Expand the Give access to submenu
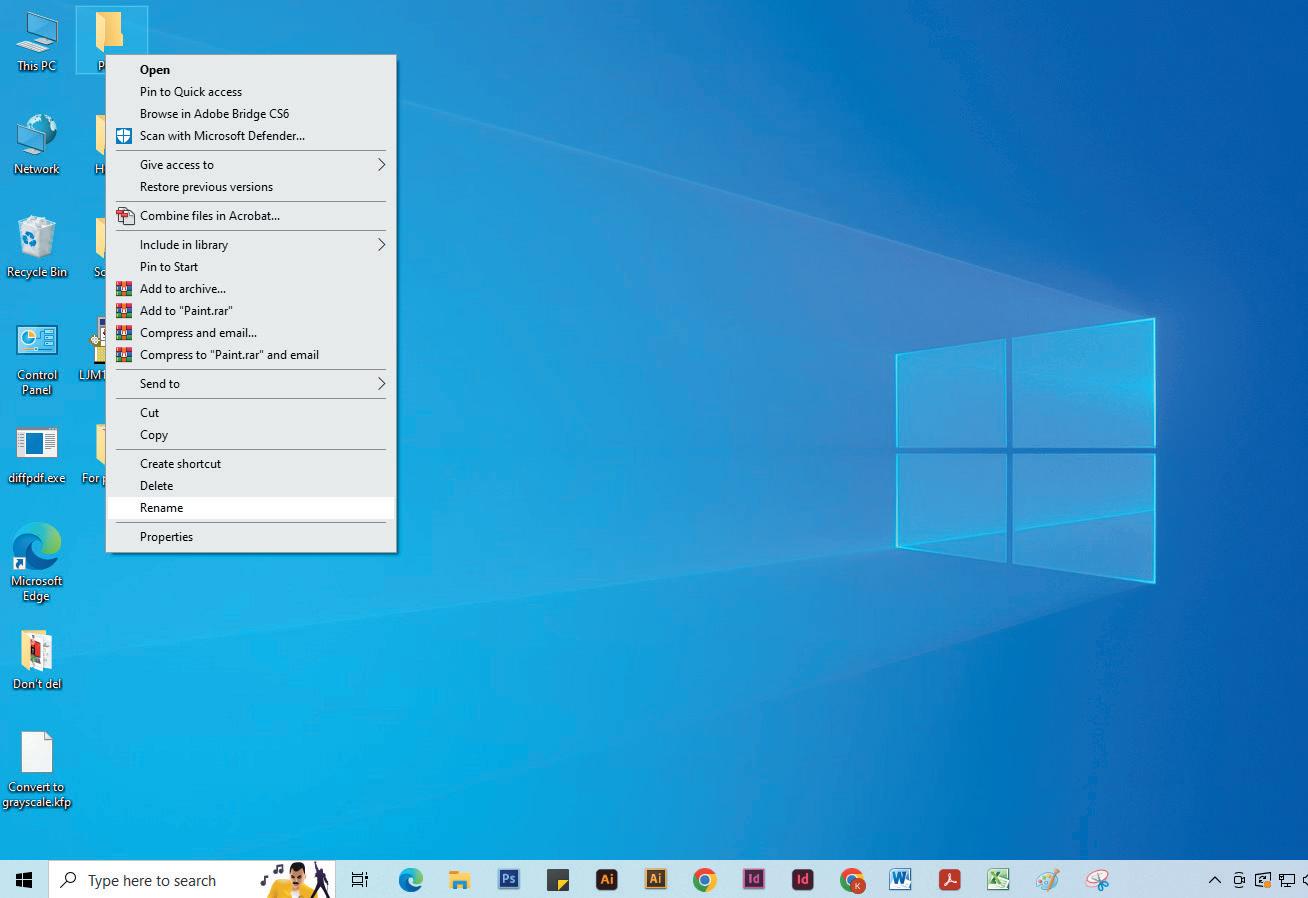Screen dimensions: 1308x898 (251, 165)
